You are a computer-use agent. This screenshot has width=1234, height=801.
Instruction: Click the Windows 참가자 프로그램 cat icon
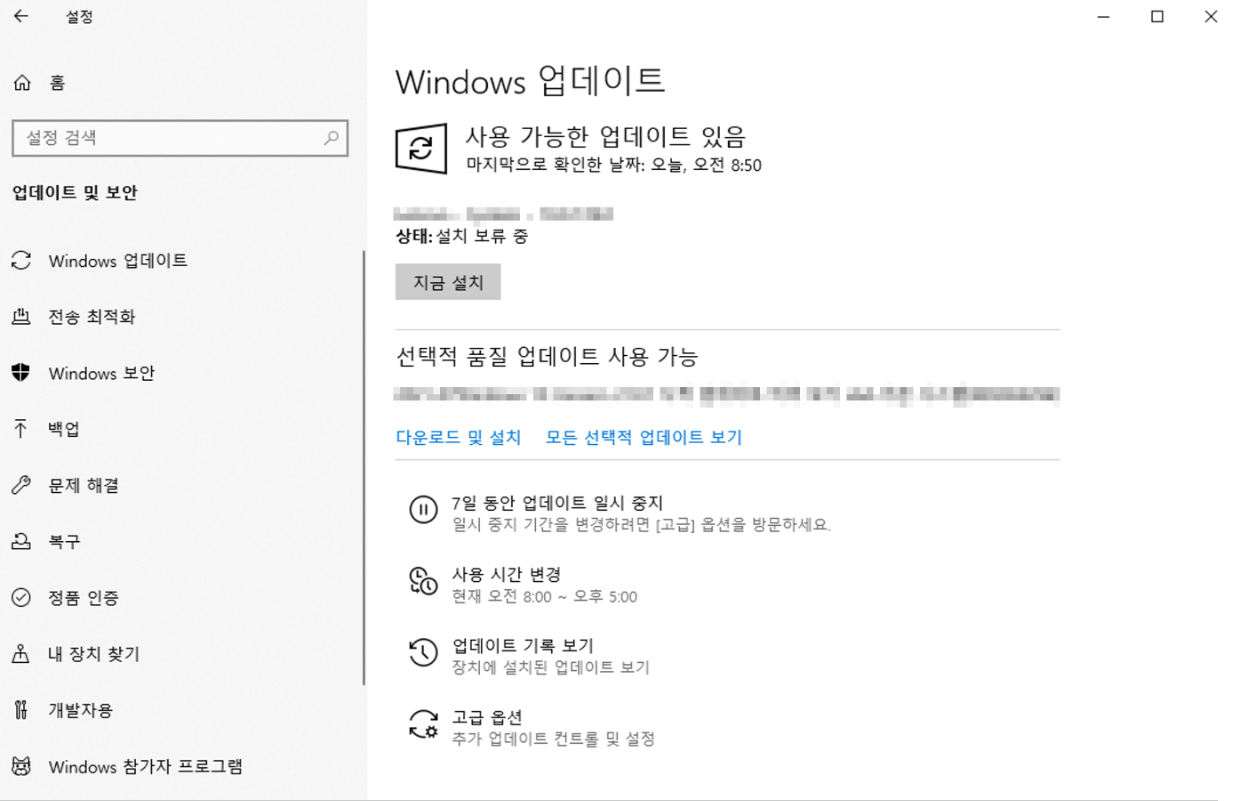tap(21, 767)
